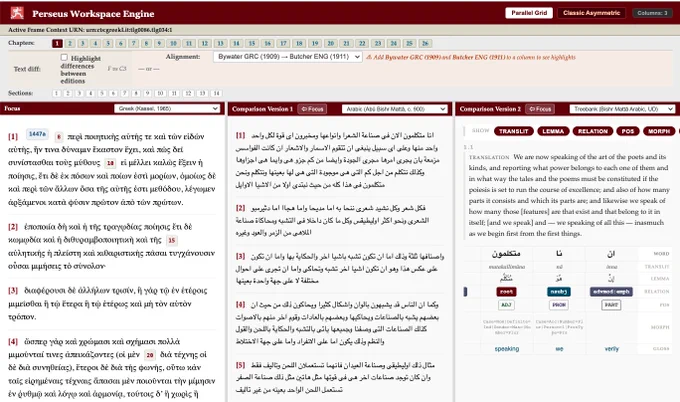
Task: Check Highlight differences between editions checkbox
Action: coord(64,57)
